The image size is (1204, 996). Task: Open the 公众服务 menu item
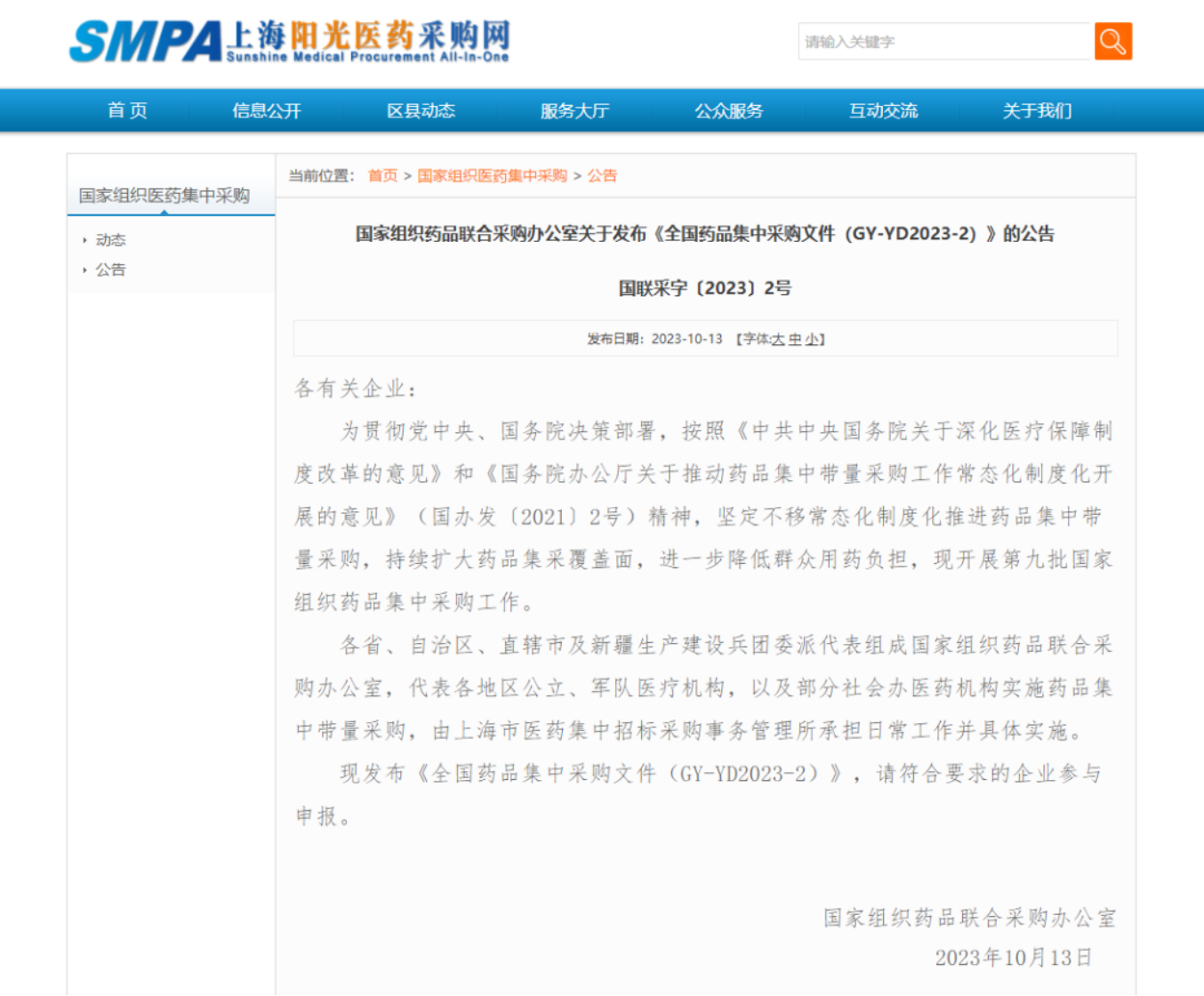[x=729, y=110]
